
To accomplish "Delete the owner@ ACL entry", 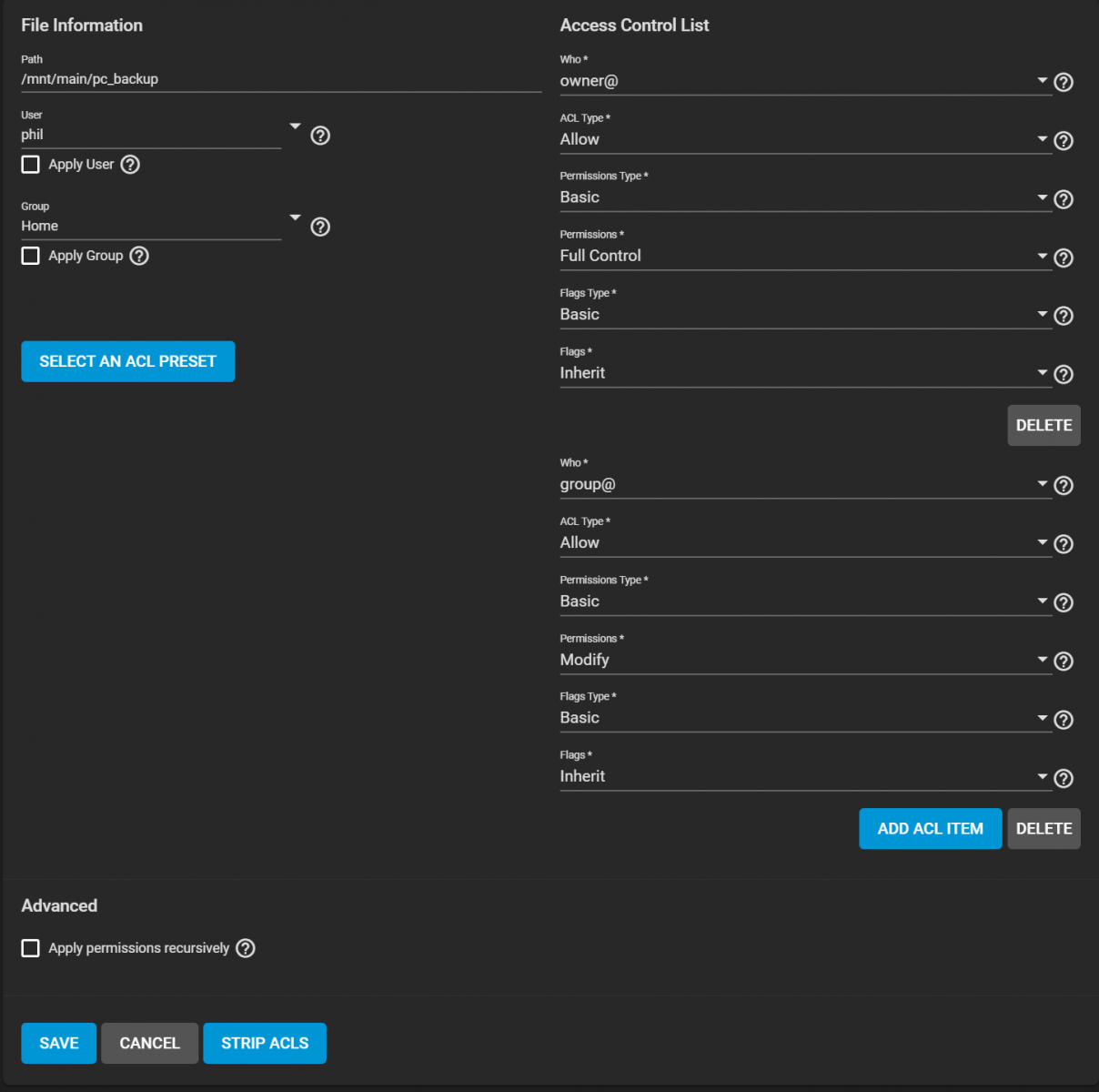I will 1044,425.
